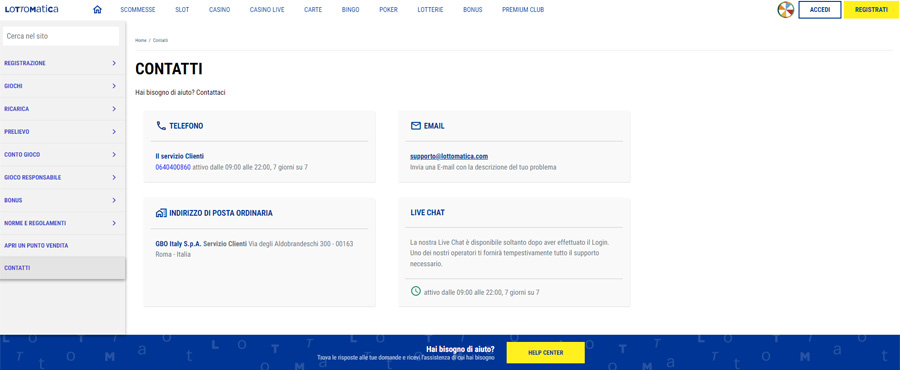Open the Lotterie menu
The image size is (900, 370).
[x=430, y=10]
